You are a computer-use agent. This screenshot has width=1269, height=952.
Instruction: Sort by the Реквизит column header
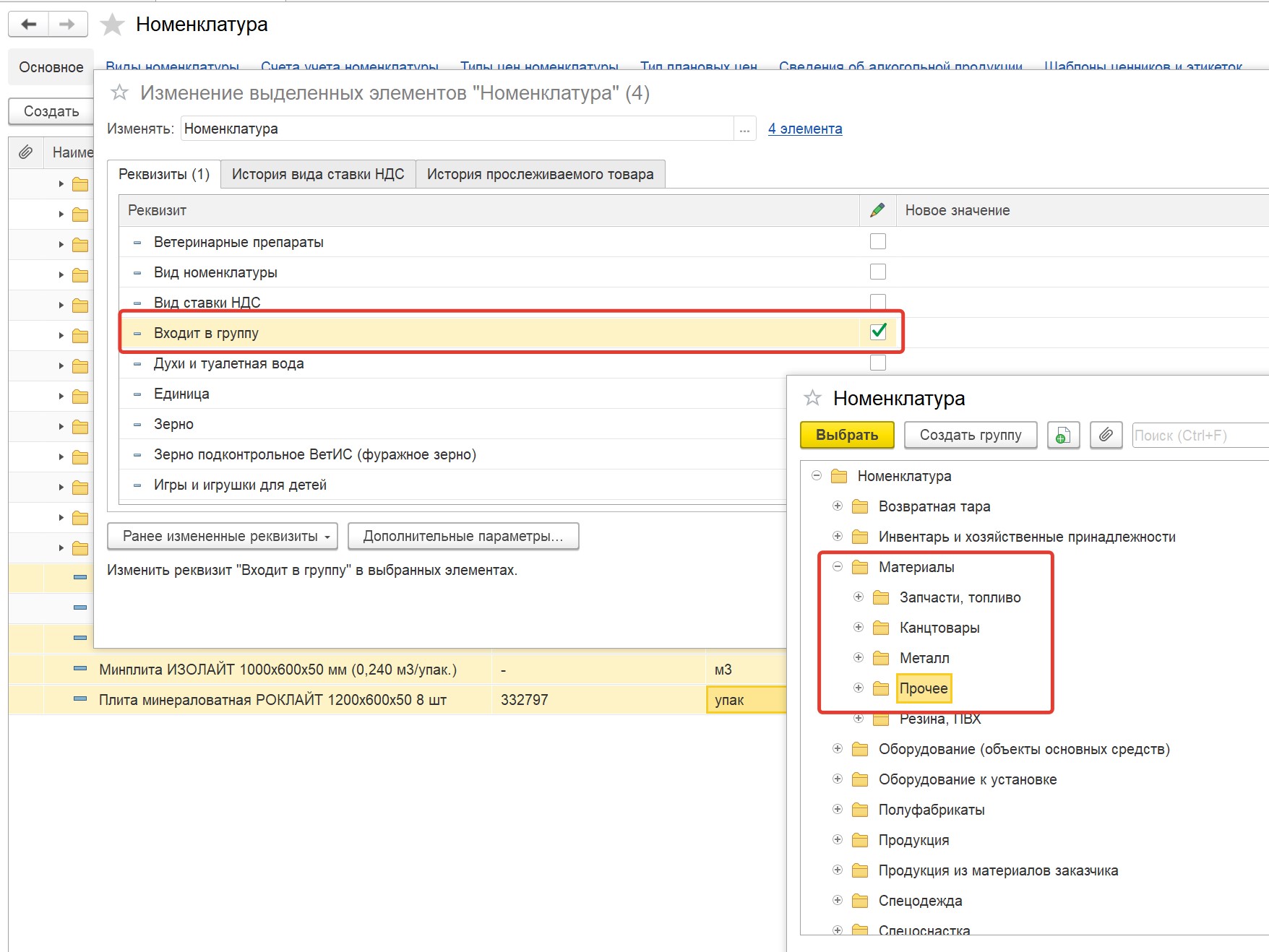pos(489,210)
